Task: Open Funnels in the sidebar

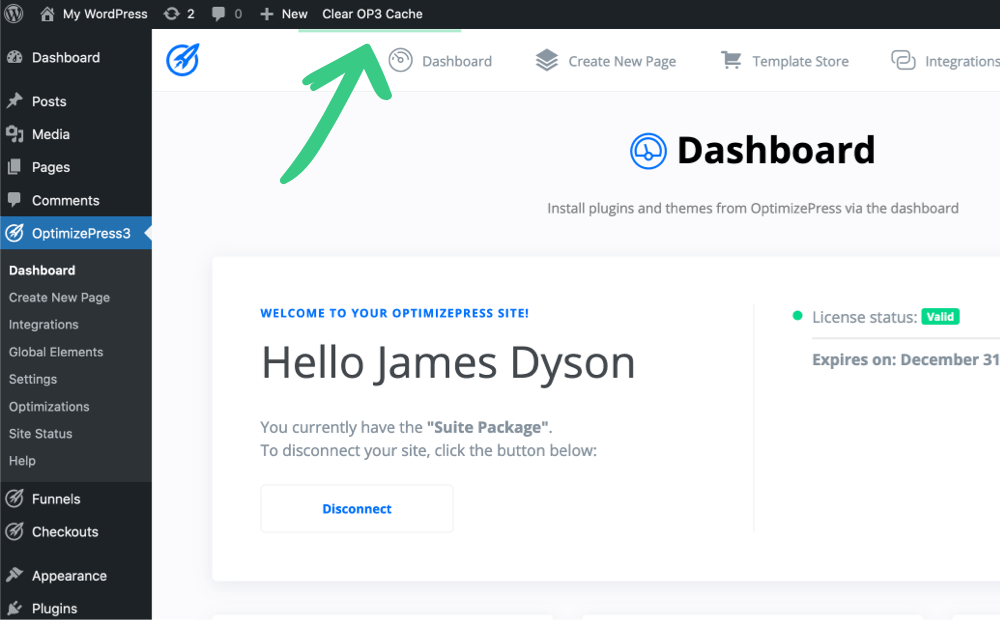Action: [x=76, y=499]
